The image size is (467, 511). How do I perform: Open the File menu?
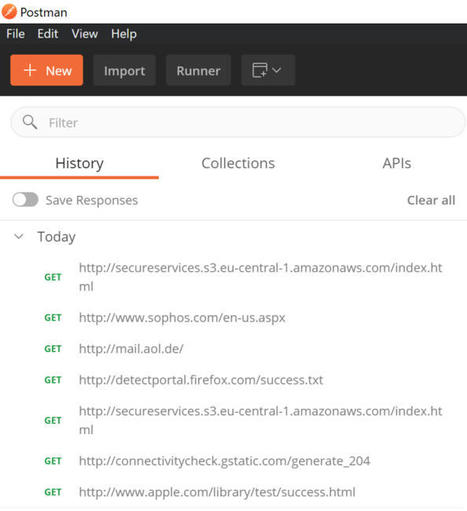click(x=15, y=34)
